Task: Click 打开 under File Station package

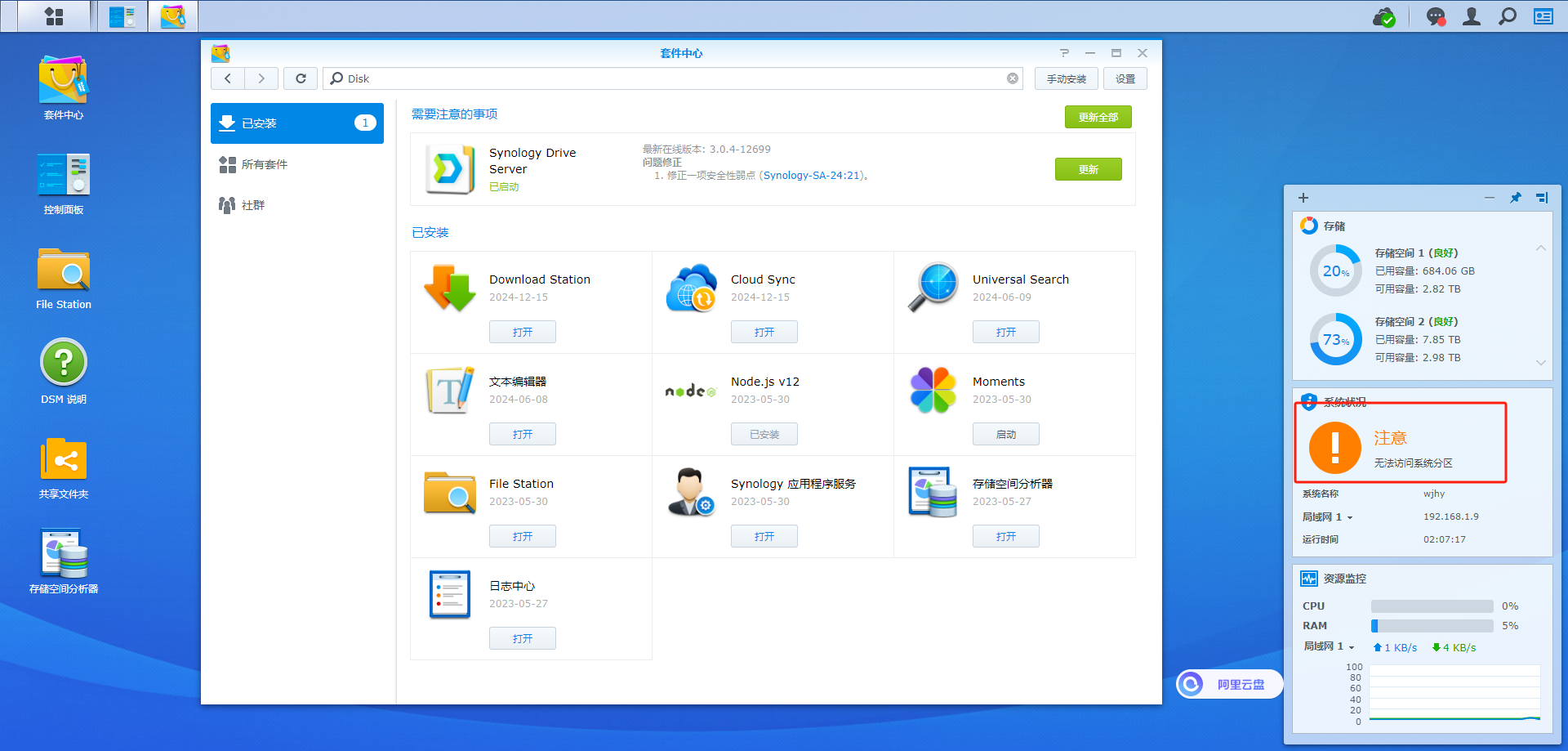Action: click(523, 536)
